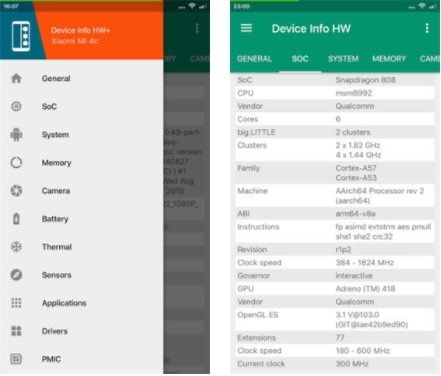
Task: Tap the Instructions row label
Action: tap(258, 227)
